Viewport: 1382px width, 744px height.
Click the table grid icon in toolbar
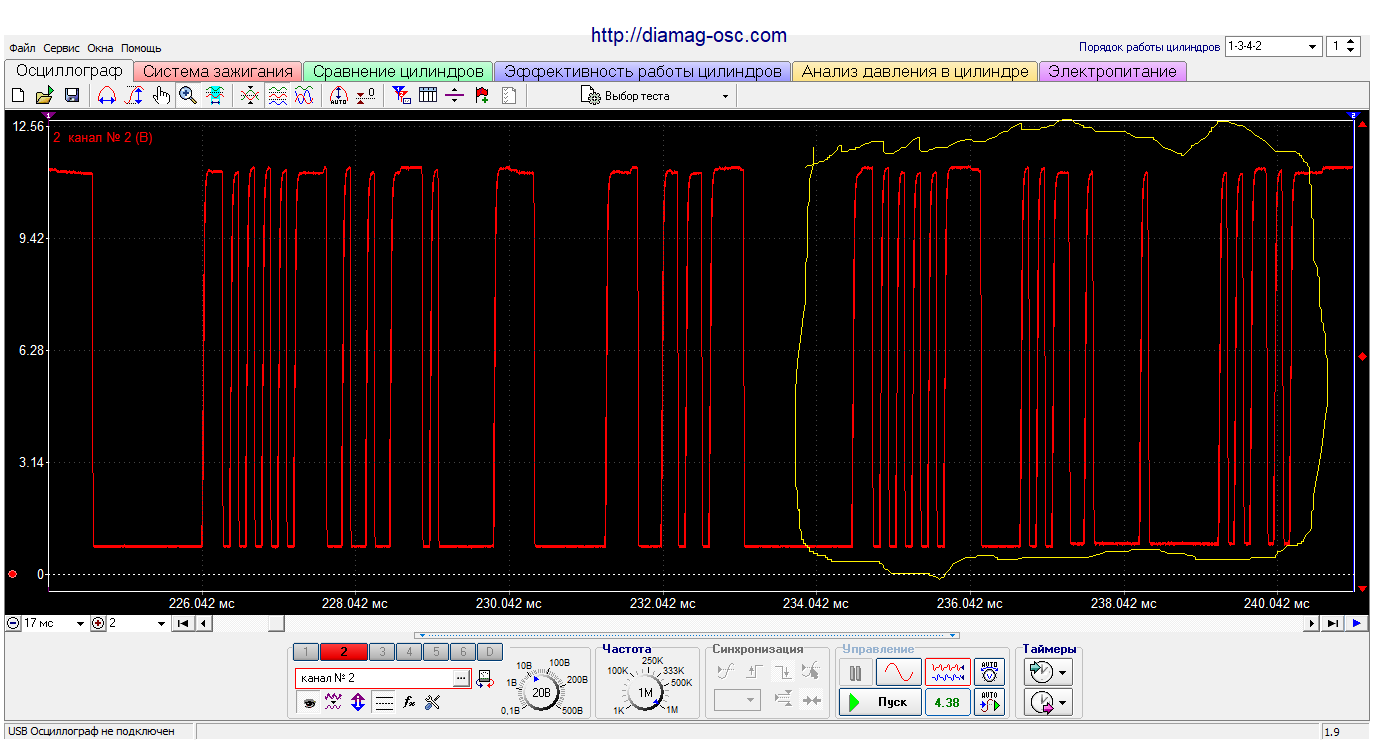click(428, 96)
